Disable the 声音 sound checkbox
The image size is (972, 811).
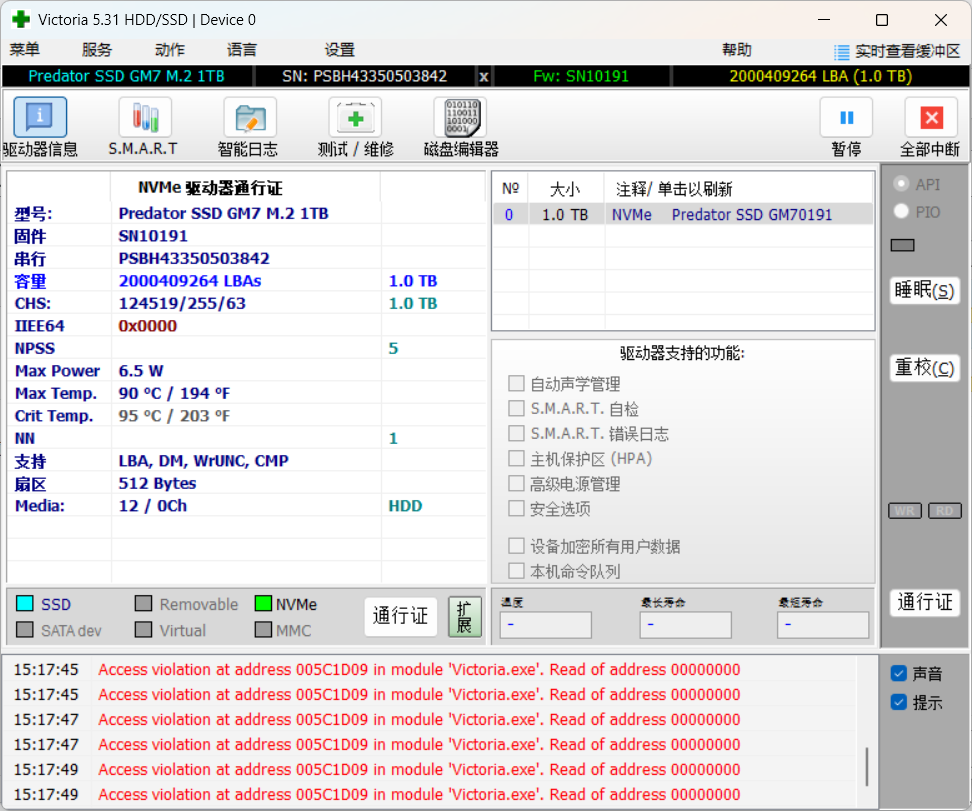coord(899,673)
